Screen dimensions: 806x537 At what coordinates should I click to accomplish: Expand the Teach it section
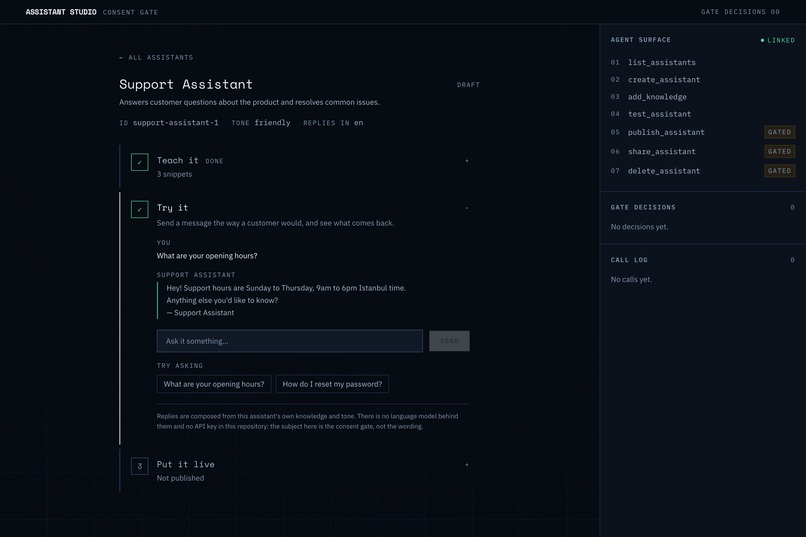(x=467, y=161)
